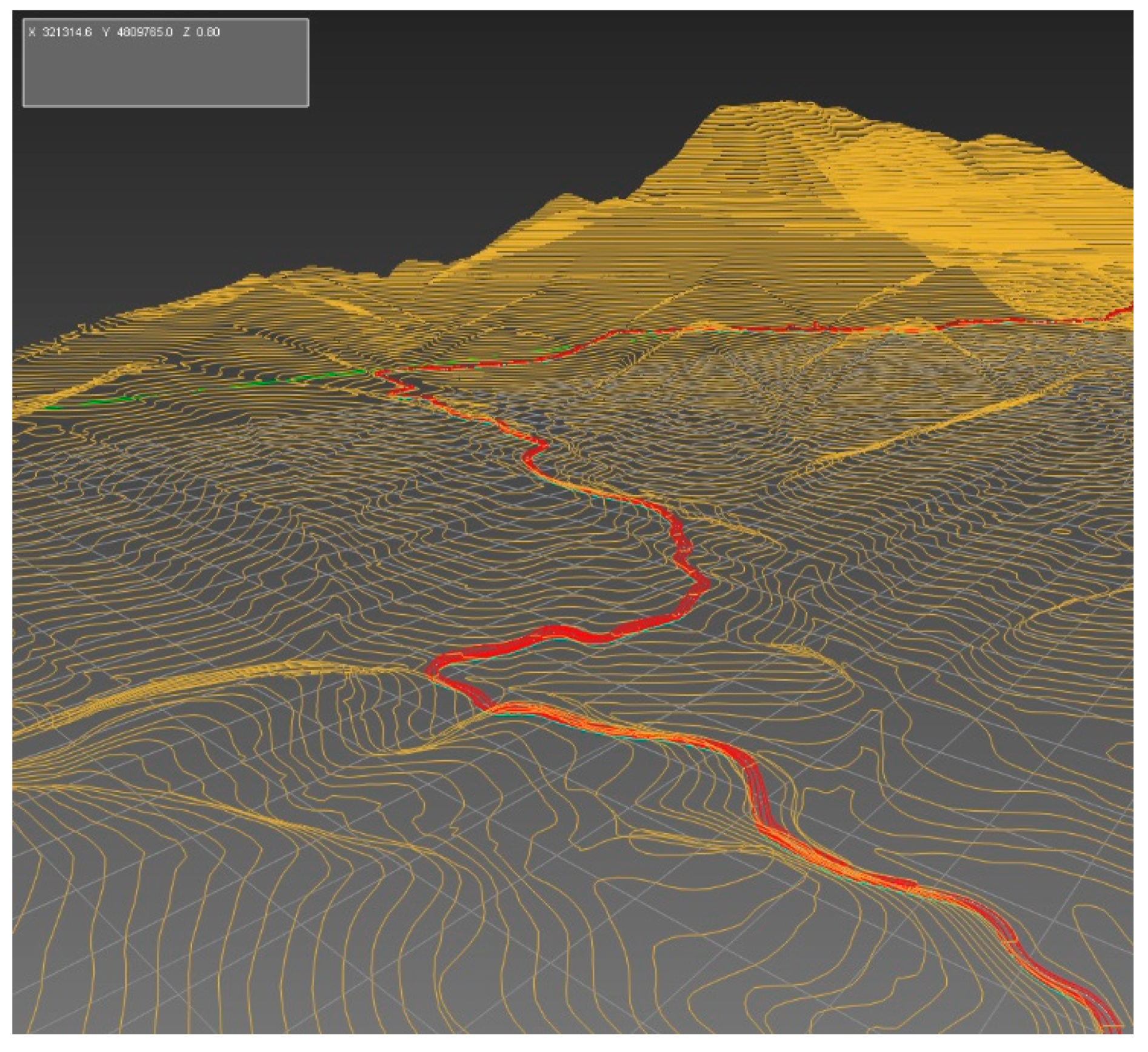Click horizontal red path below the mountain
1148x1052 pixels.
coord(788,329)
